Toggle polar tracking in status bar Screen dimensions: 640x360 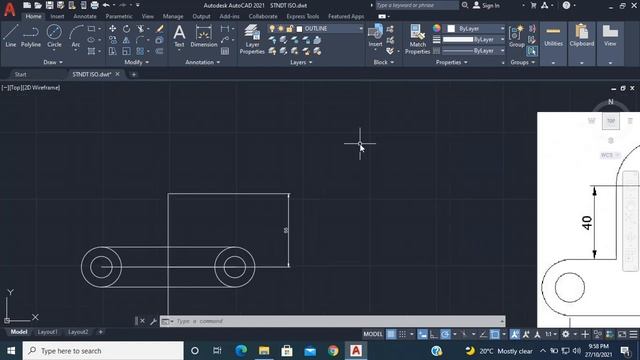coord(445,334)
